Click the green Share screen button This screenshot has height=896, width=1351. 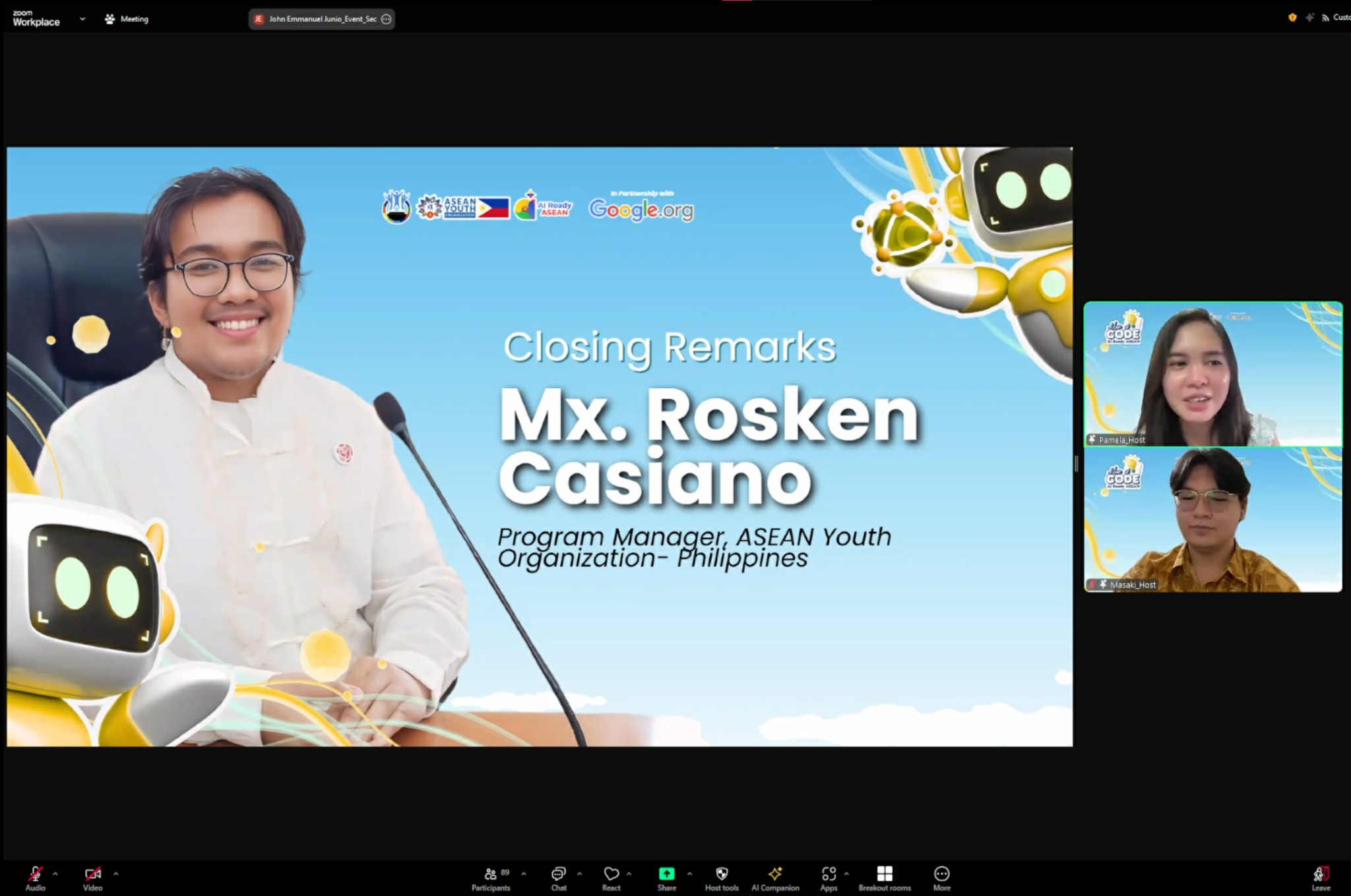coord(666,874)
